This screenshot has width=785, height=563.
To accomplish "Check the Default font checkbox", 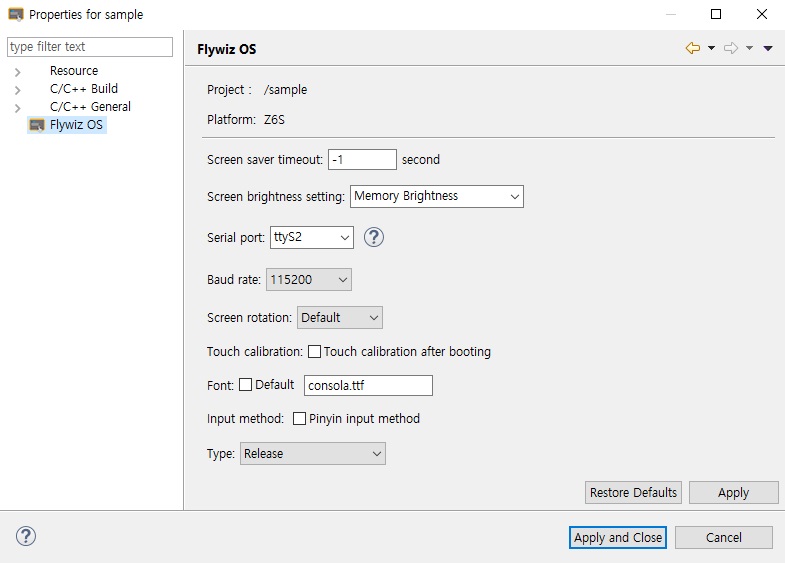I will 245,384.
